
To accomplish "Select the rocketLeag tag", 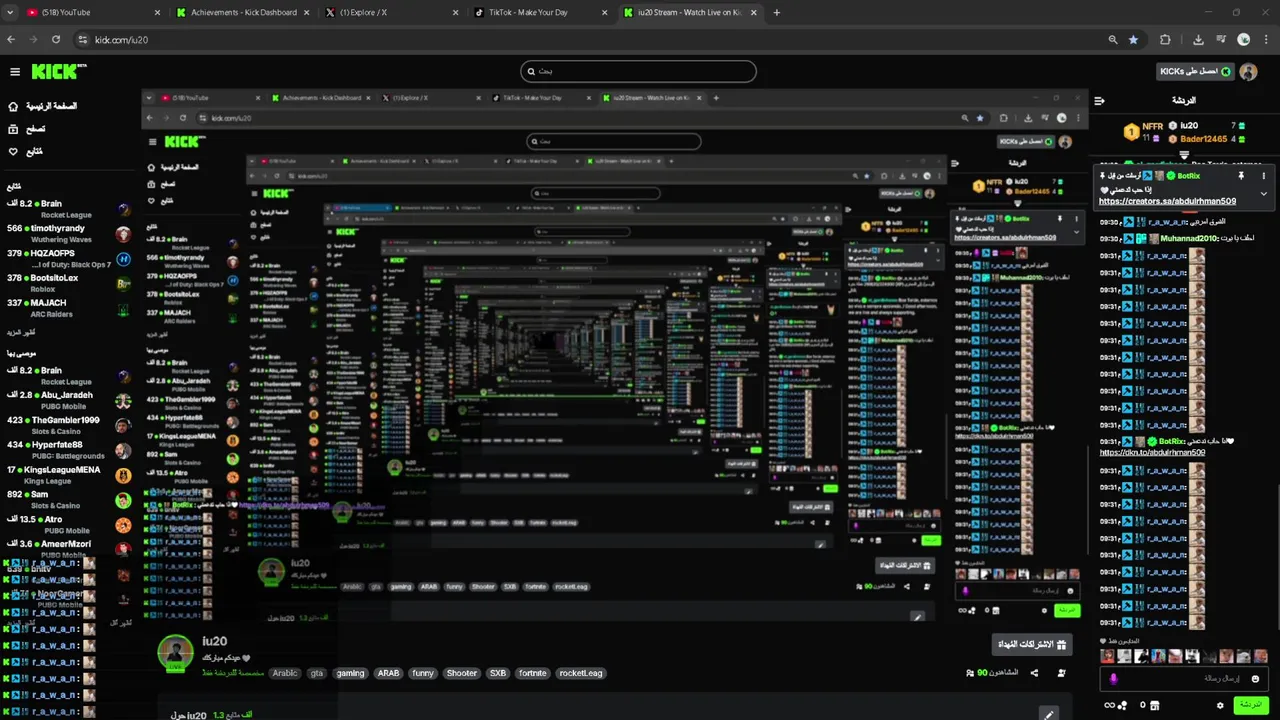I will tap(581, 673).
